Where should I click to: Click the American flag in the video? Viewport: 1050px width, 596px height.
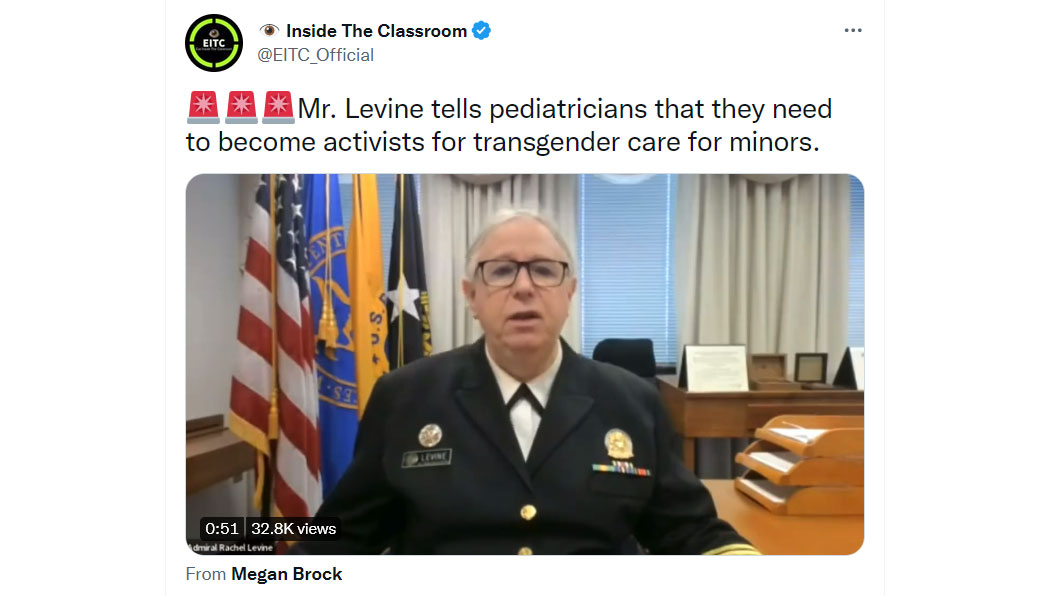275,348
